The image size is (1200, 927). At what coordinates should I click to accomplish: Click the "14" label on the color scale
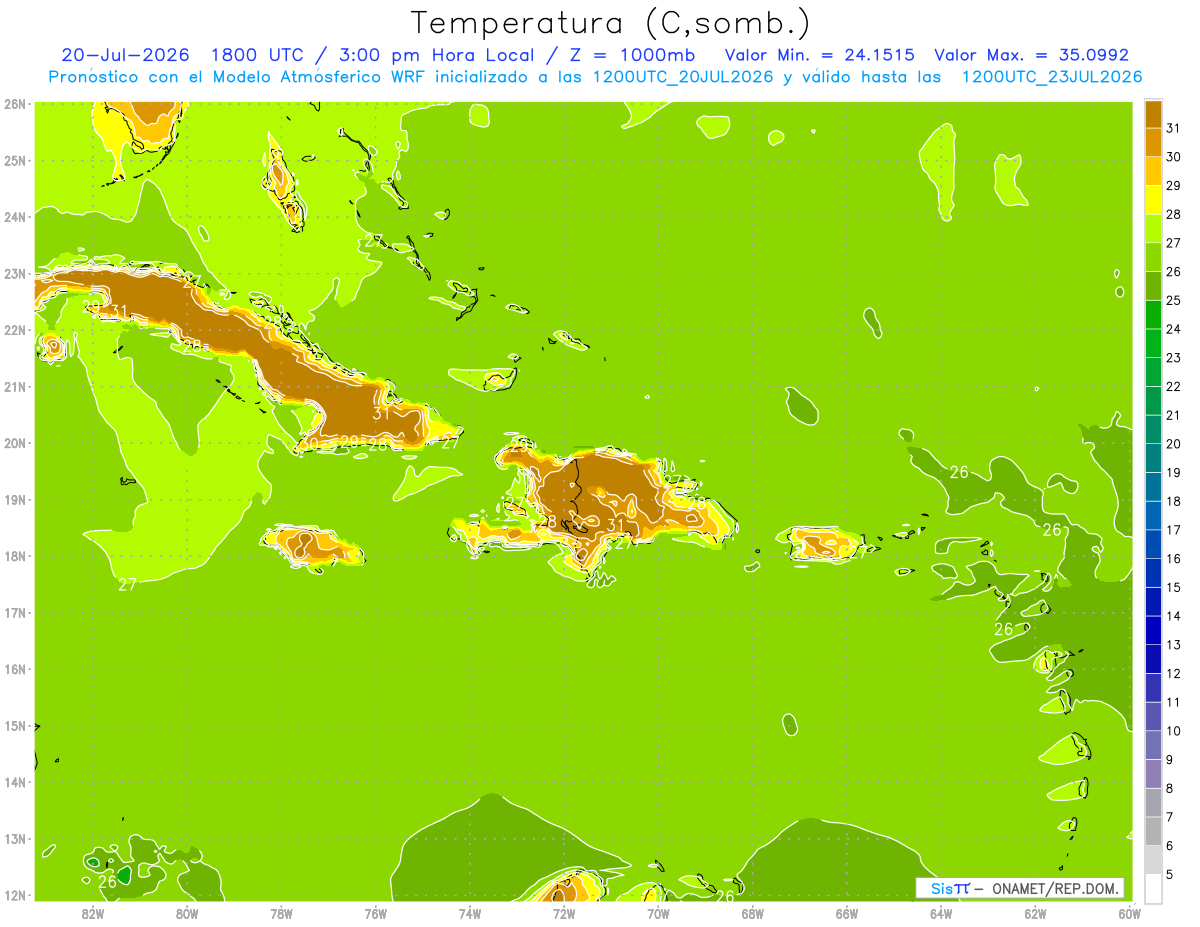(x=1173, y=616)
